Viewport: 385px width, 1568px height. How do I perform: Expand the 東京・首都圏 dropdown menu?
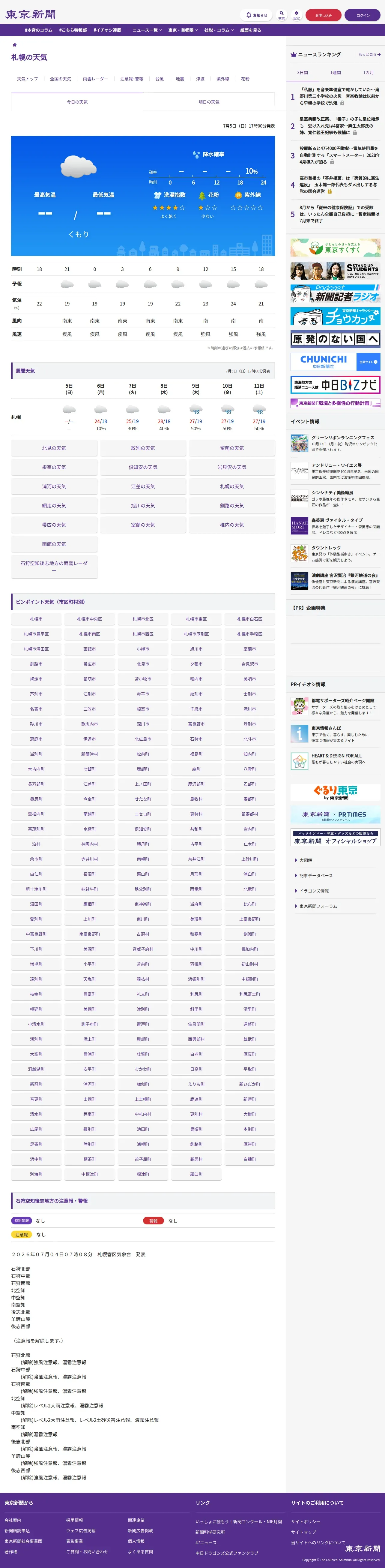tap(183, 30)
